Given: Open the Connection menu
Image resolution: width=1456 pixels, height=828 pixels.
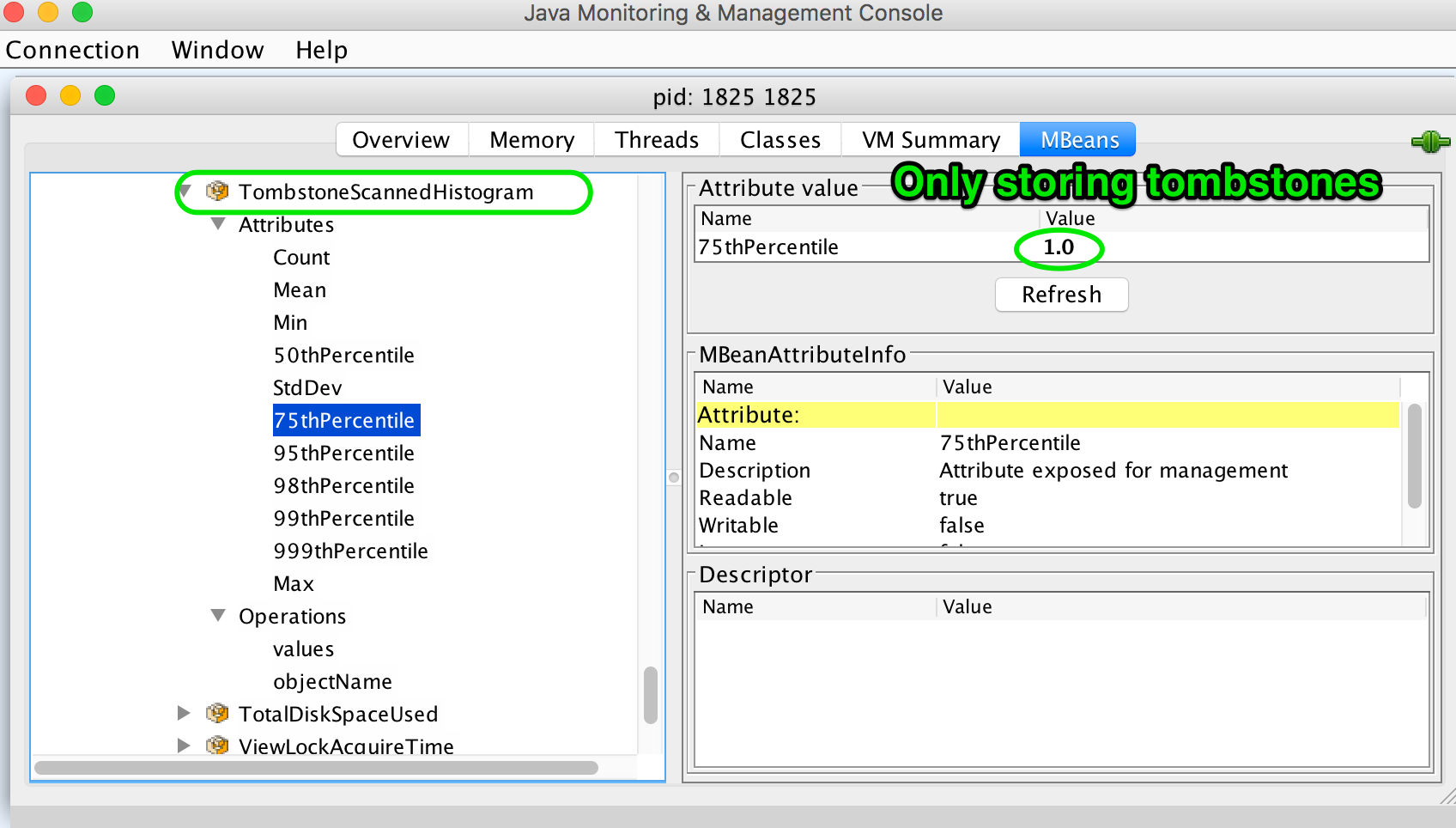Looking at the screenshot, I should click(73, 50).
